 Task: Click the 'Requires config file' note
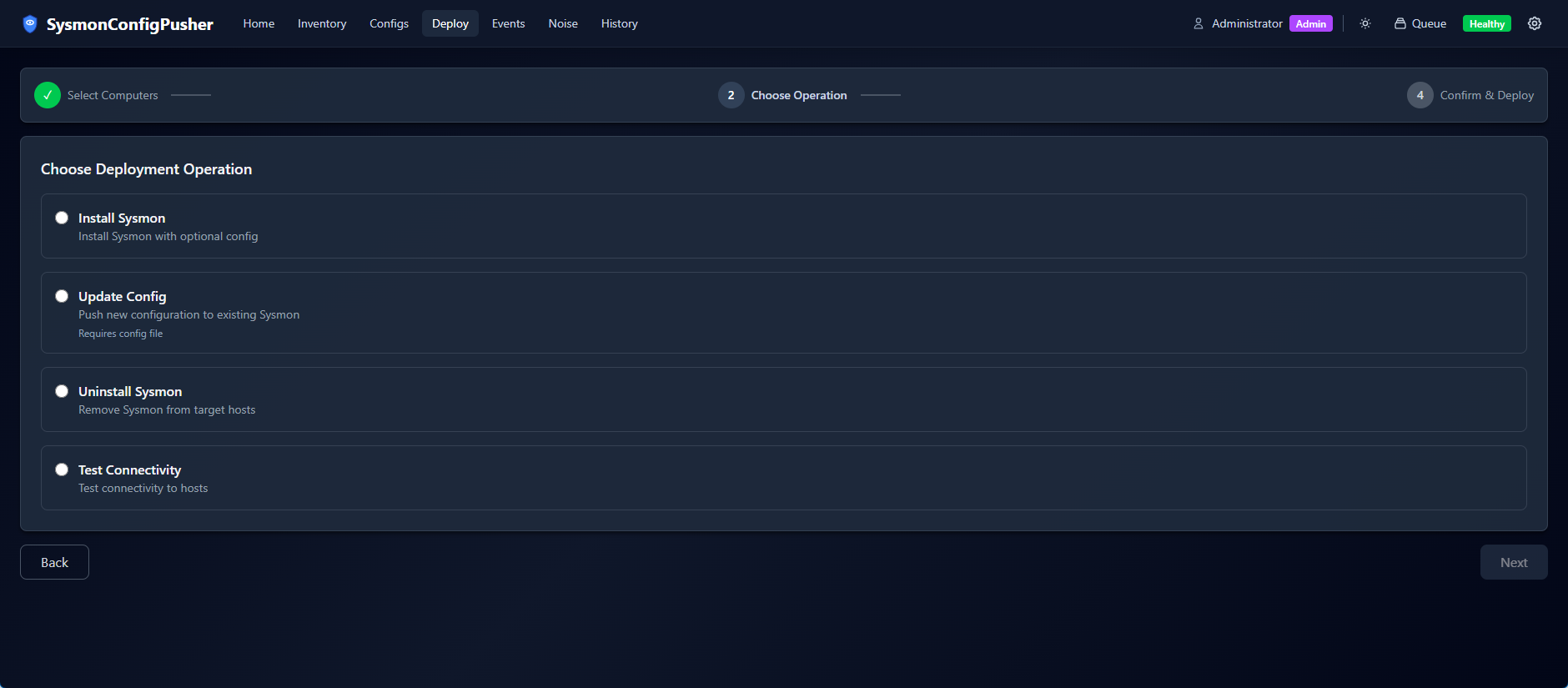click(121, 334)
